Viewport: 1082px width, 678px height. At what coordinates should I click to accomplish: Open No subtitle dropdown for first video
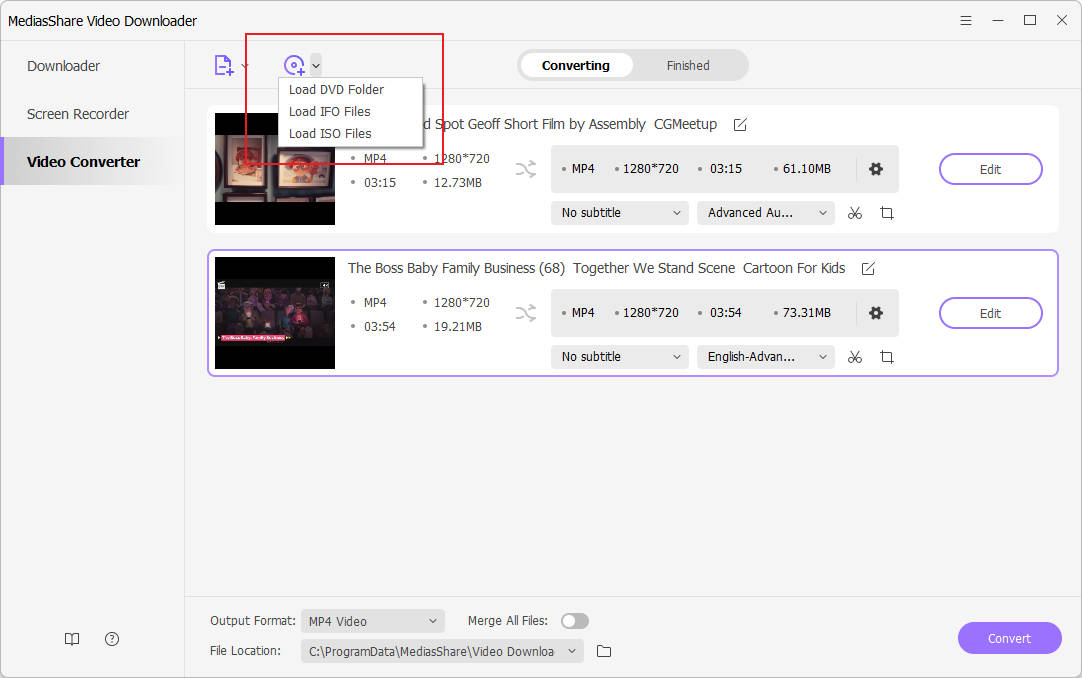click(619, 213)
